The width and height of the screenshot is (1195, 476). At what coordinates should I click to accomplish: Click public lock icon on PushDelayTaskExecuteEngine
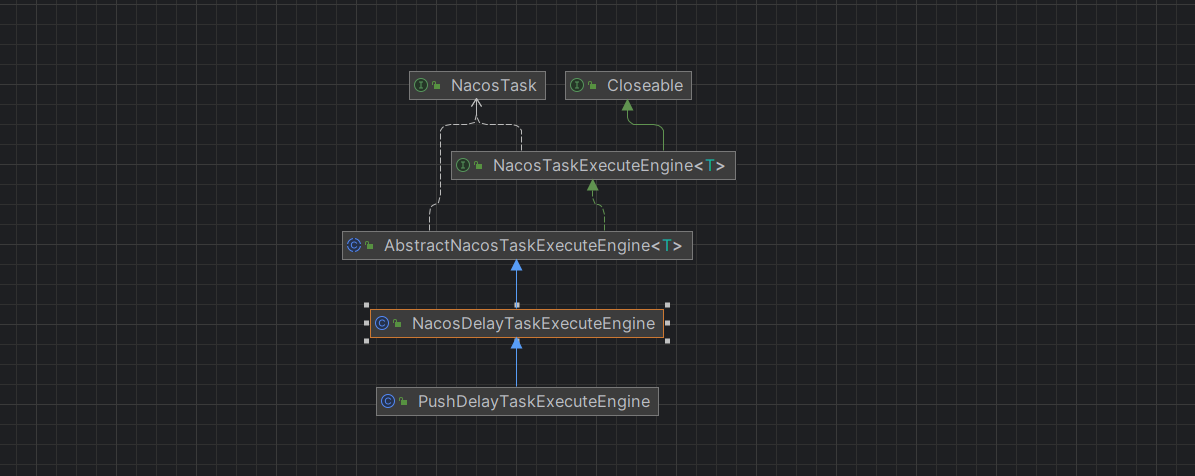click(403, 402)
